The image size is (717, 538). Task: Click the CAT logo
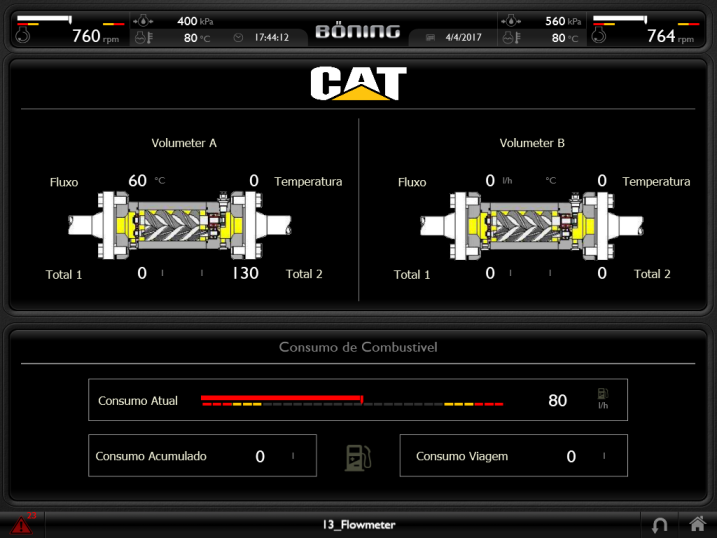coord(358,83)
